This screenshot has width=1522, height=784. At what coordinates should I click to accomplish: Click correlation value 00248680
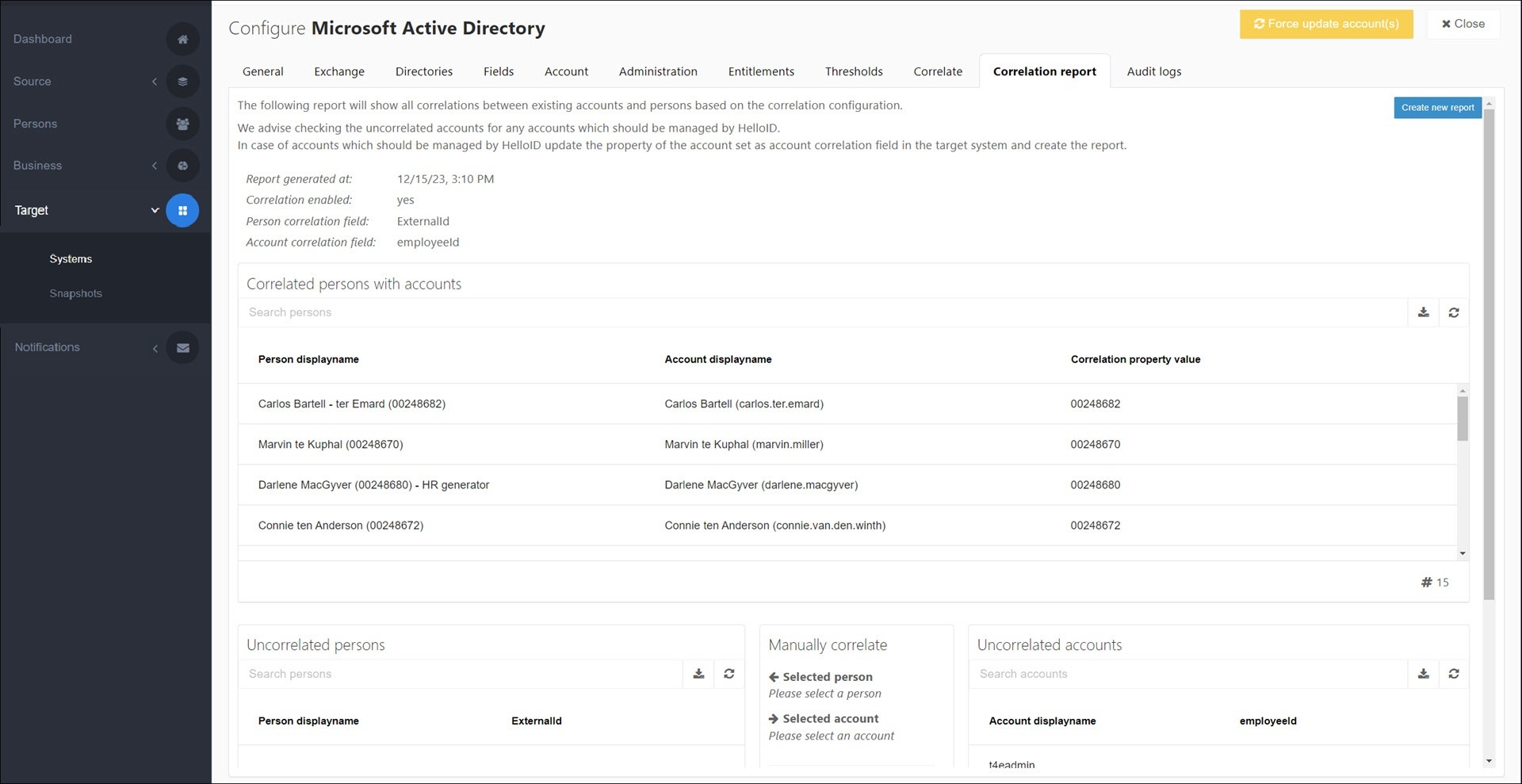(x=1096, y=485)
